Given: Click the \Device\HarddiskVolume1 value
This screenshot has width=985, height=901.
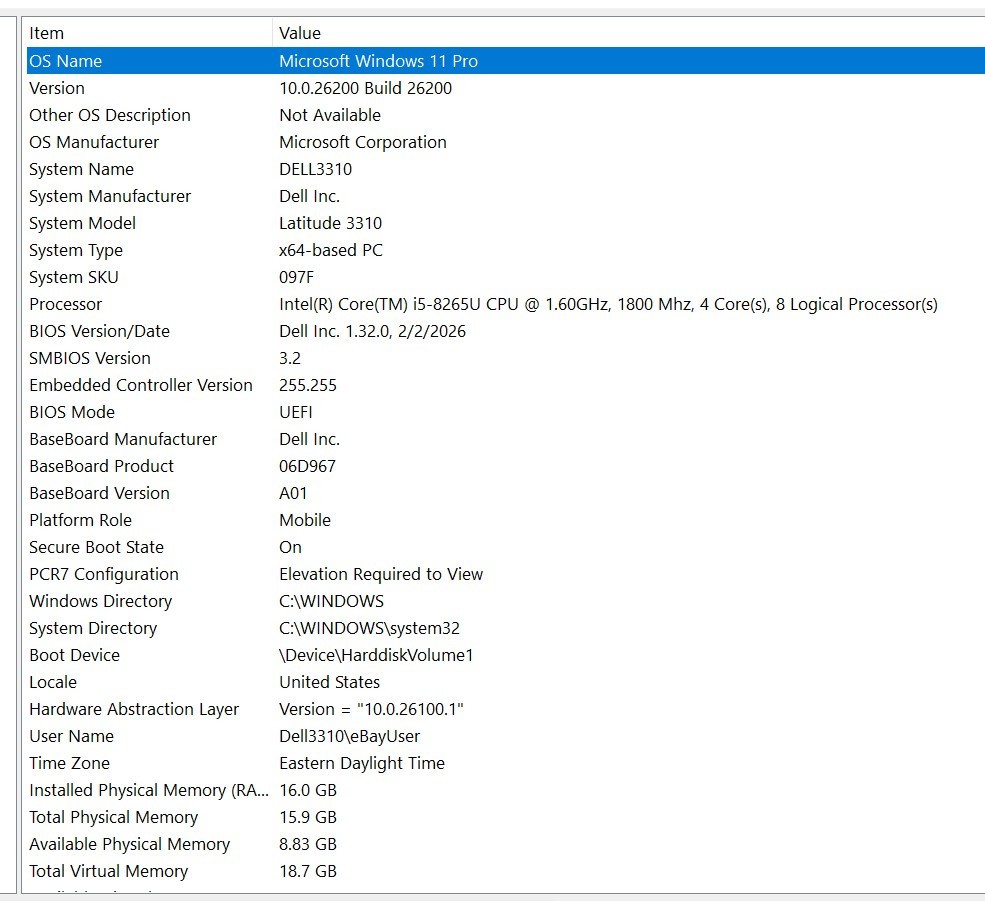Looking at the screenshot, I should pos(376,655).
